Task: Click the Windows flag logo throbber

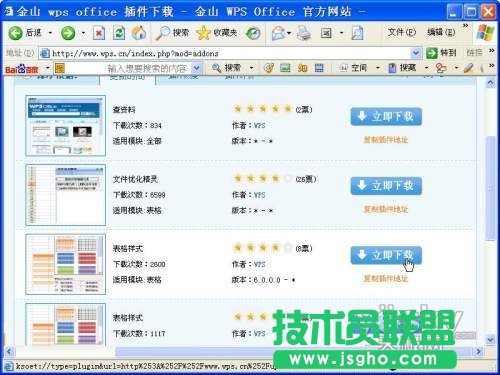Action: tap(485, 33)
